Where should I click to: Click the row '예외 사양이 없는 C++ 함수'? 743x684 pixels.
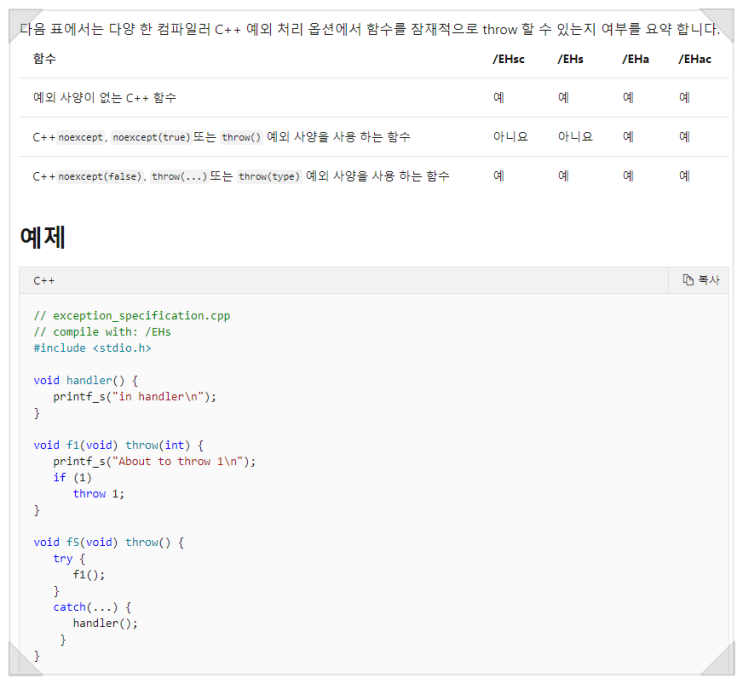click(x=373, y=98)
